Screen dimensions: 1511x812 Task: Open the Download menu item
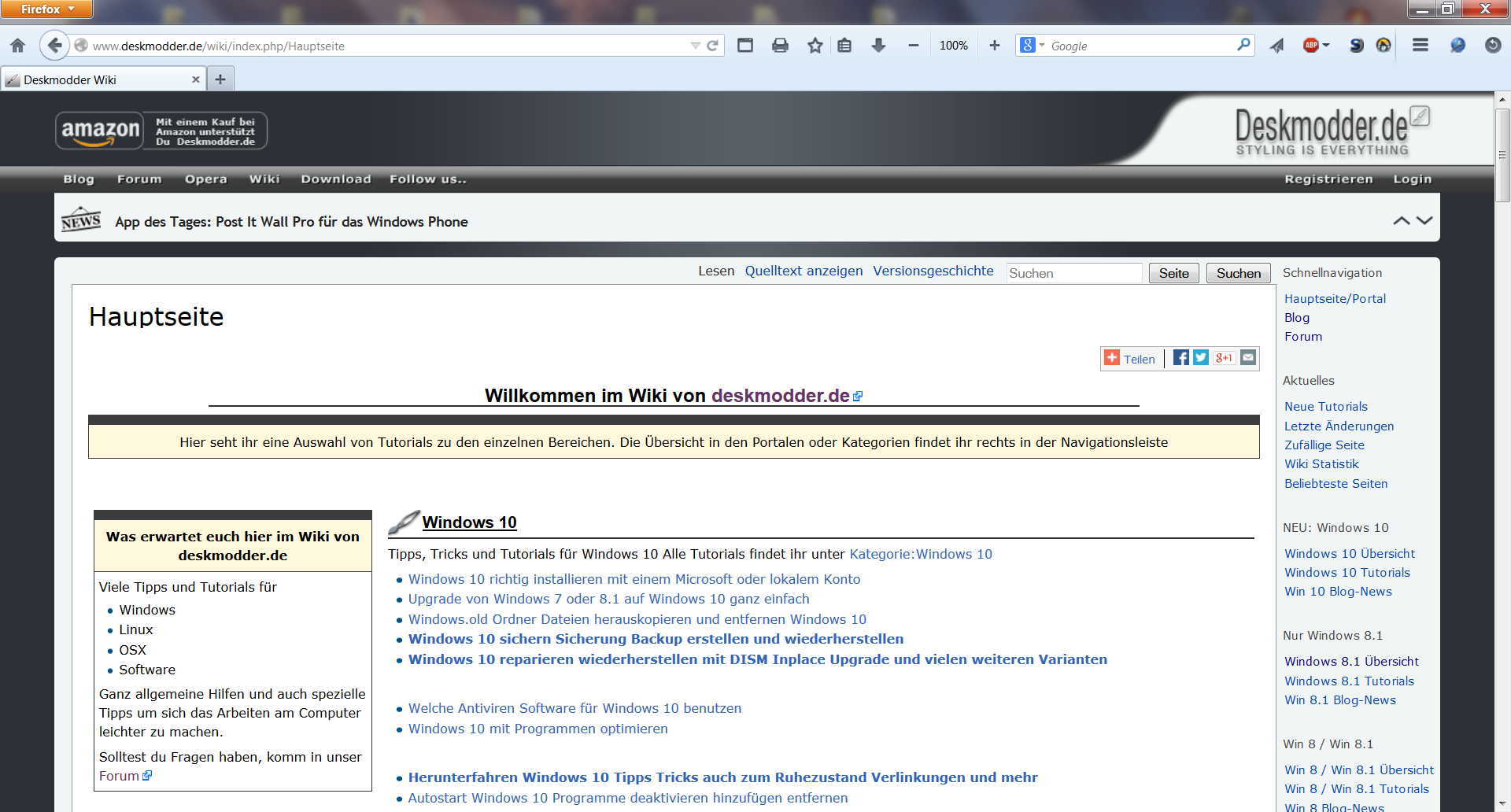(336, 179)
